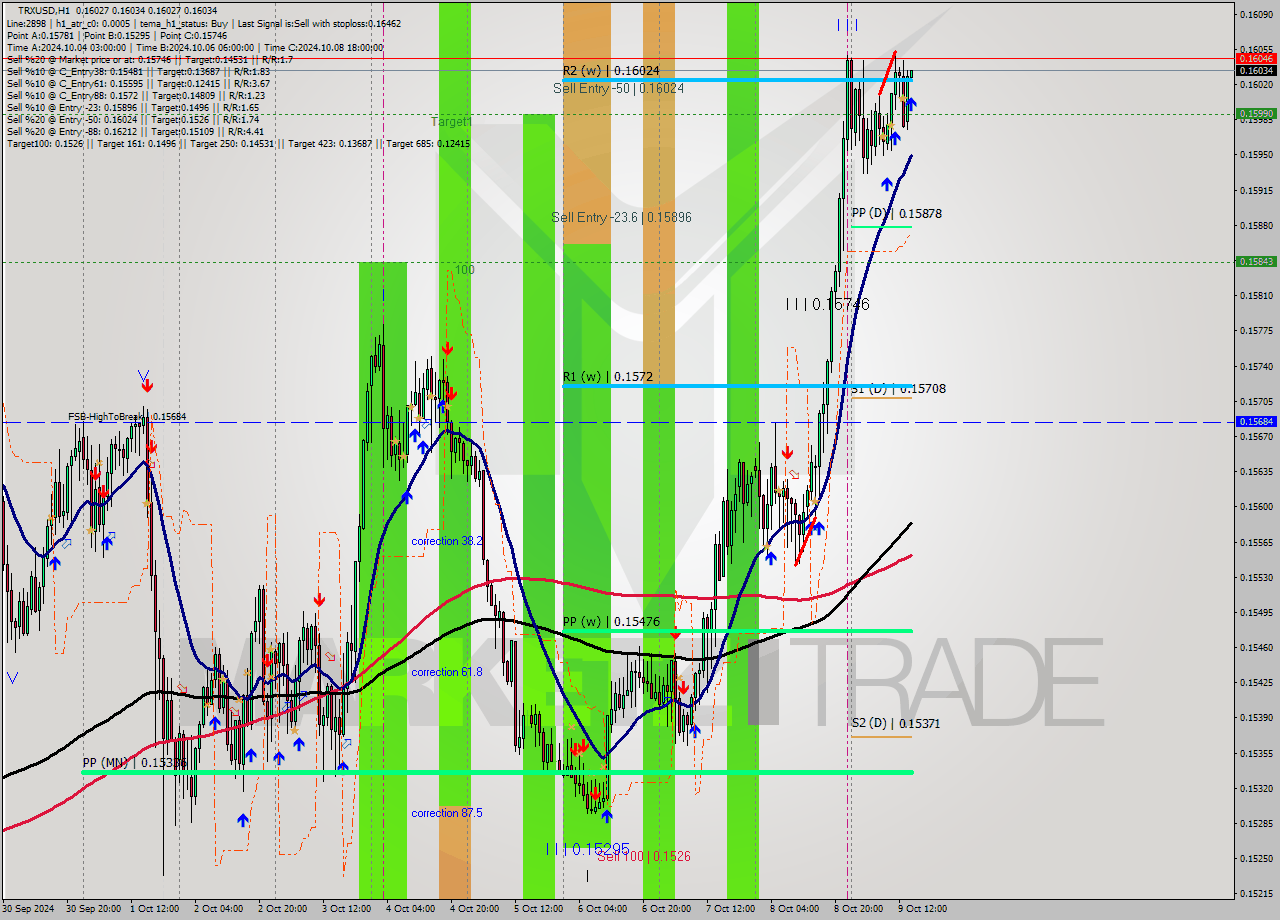Click '9 Oct 12:00' on the time axis
The image size is (1280, 920).
click(922, 909)
